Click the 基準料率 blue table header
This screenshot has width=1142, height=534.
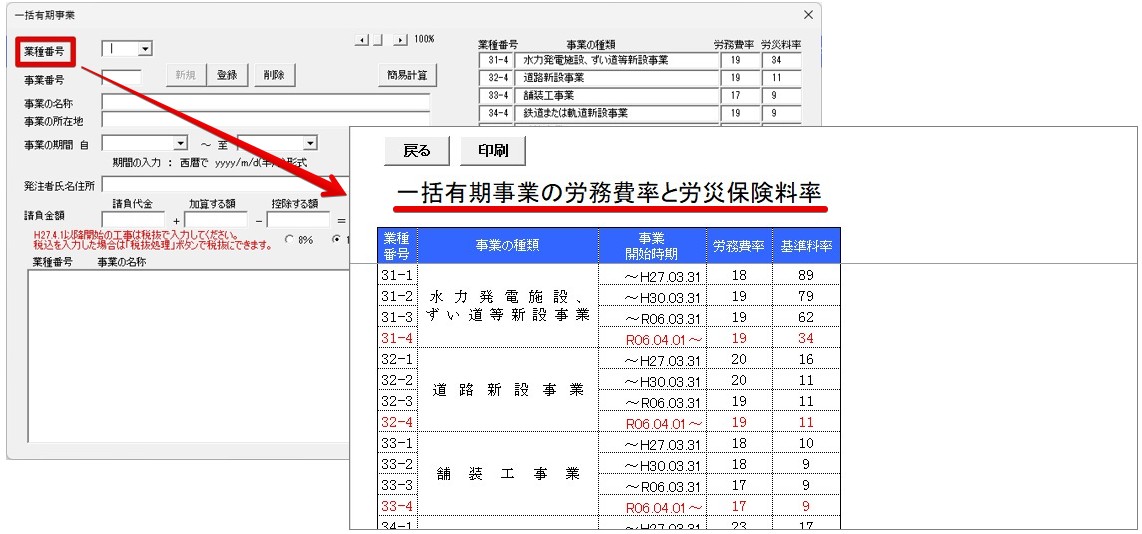pos(806,246)
